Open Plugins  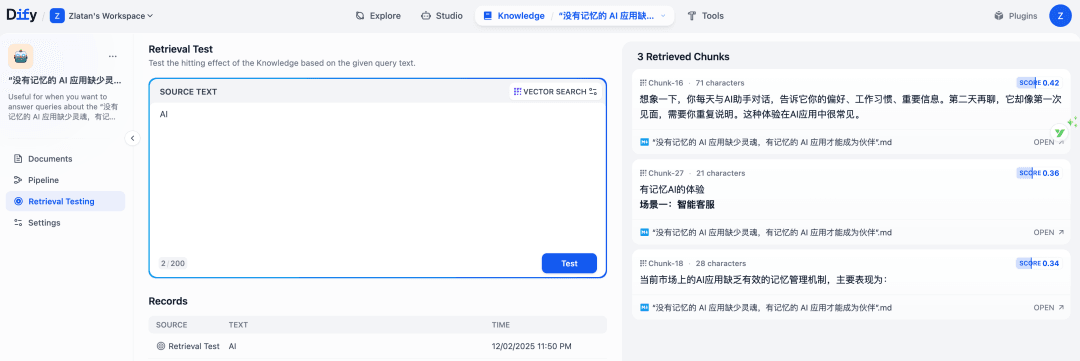1016,15
